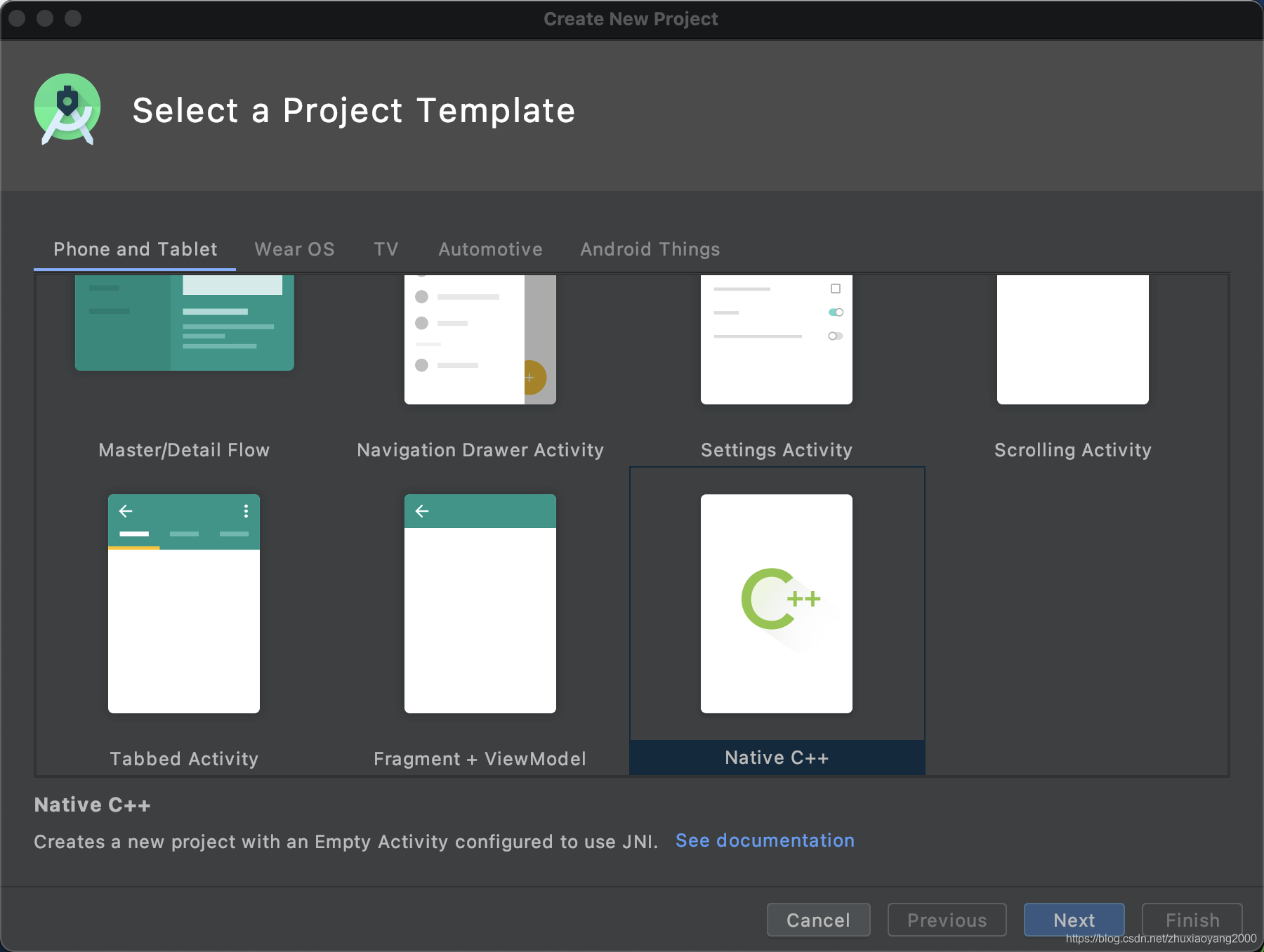Image resolution: width=1264 pixels, height=952 pixels.
Task: Select the Navigation Drawer Activity template thumbnail
Action: pyautogui.click(x=480, y=339)
